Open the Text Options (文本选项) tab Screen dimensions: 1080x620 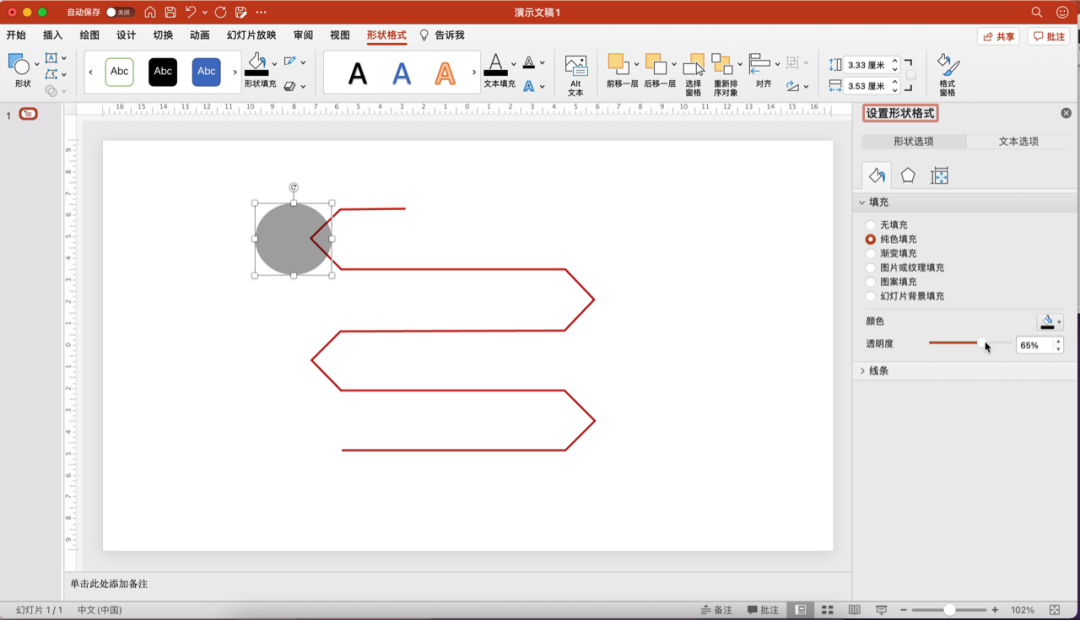tap(1018, 142)
